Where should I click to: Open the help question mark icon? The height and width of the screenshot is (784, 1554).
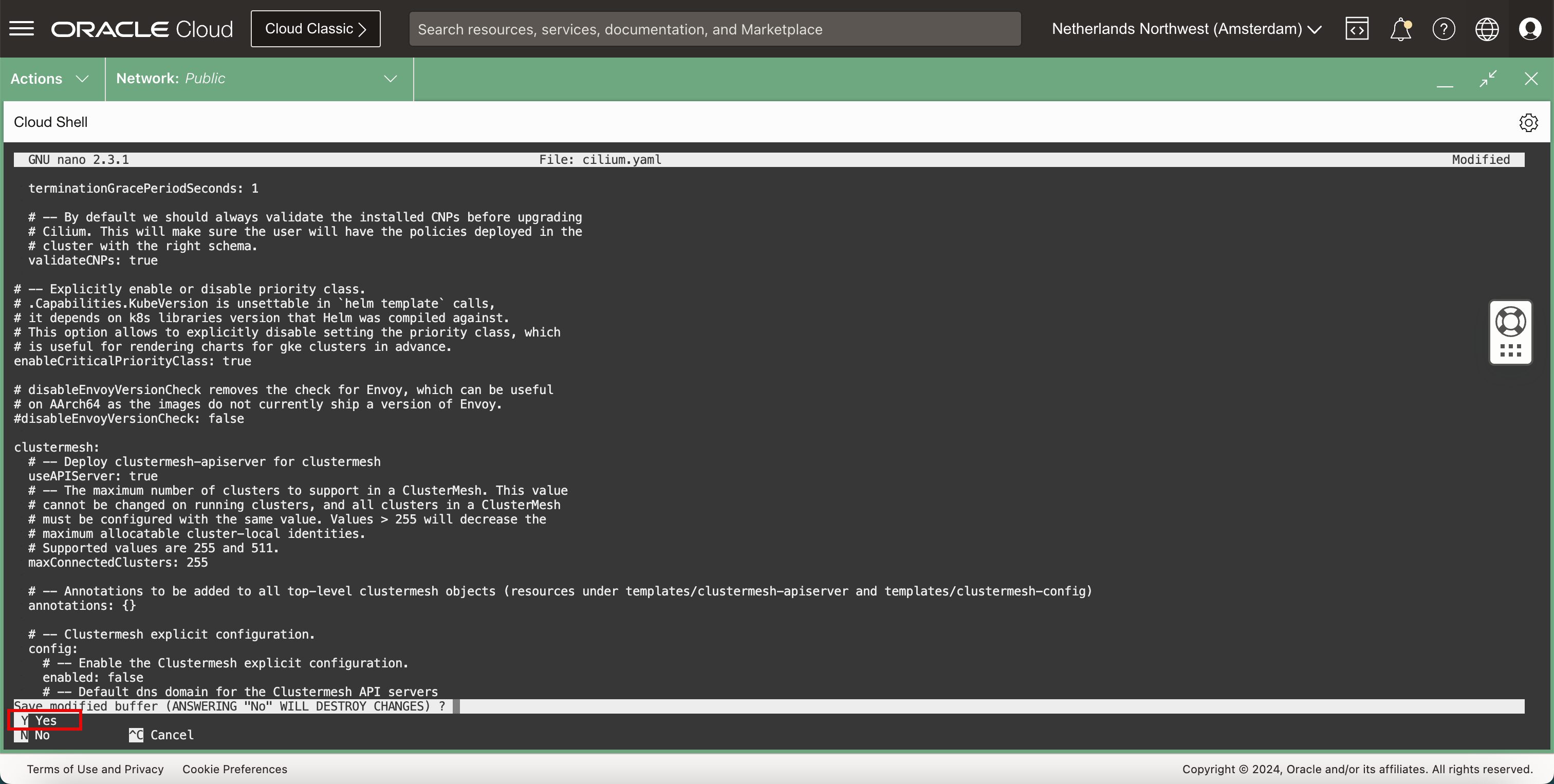pos(1444,29)
